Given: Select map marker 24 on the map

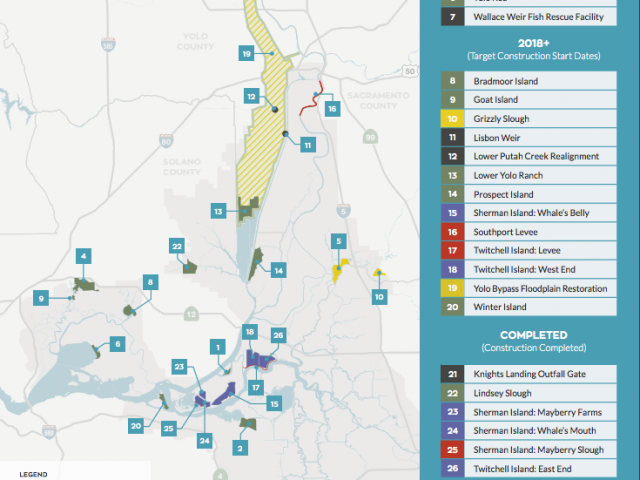Looking at the screenshot, I should tap(204, 440).
